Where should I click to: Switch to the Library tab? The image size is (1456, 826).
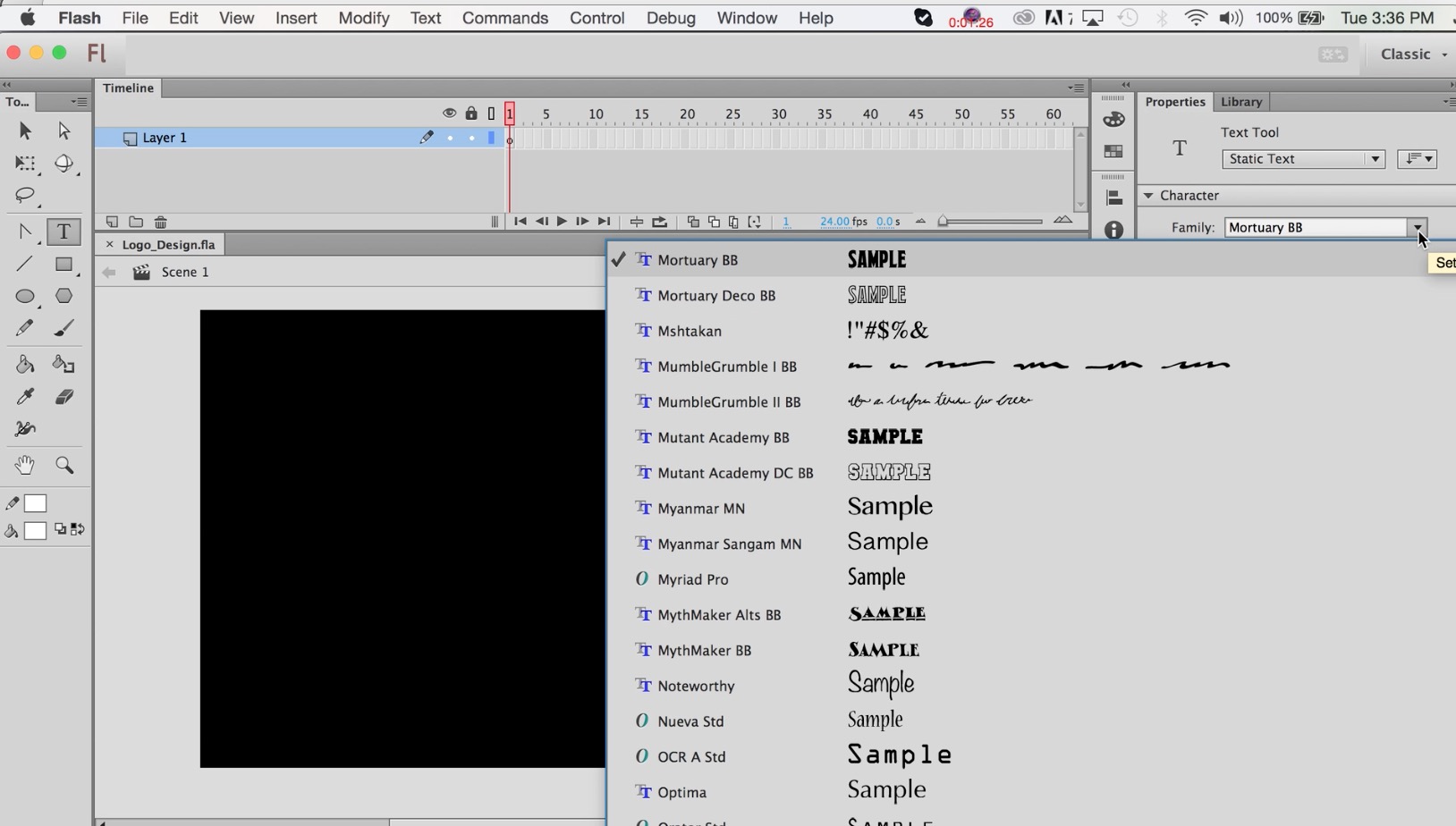pos(1240,102)
